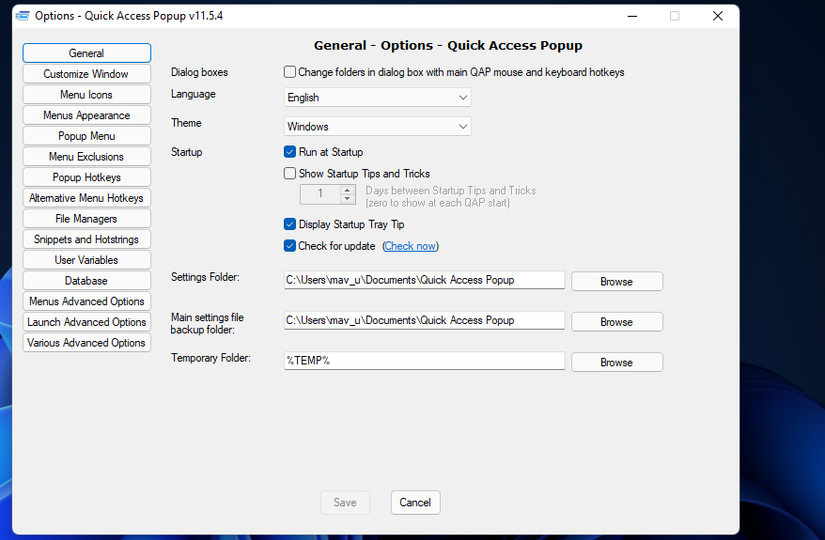Viewport: 825px width, 540px height.
Task: Click the Check now link
Action: click(x=410, y=246)
